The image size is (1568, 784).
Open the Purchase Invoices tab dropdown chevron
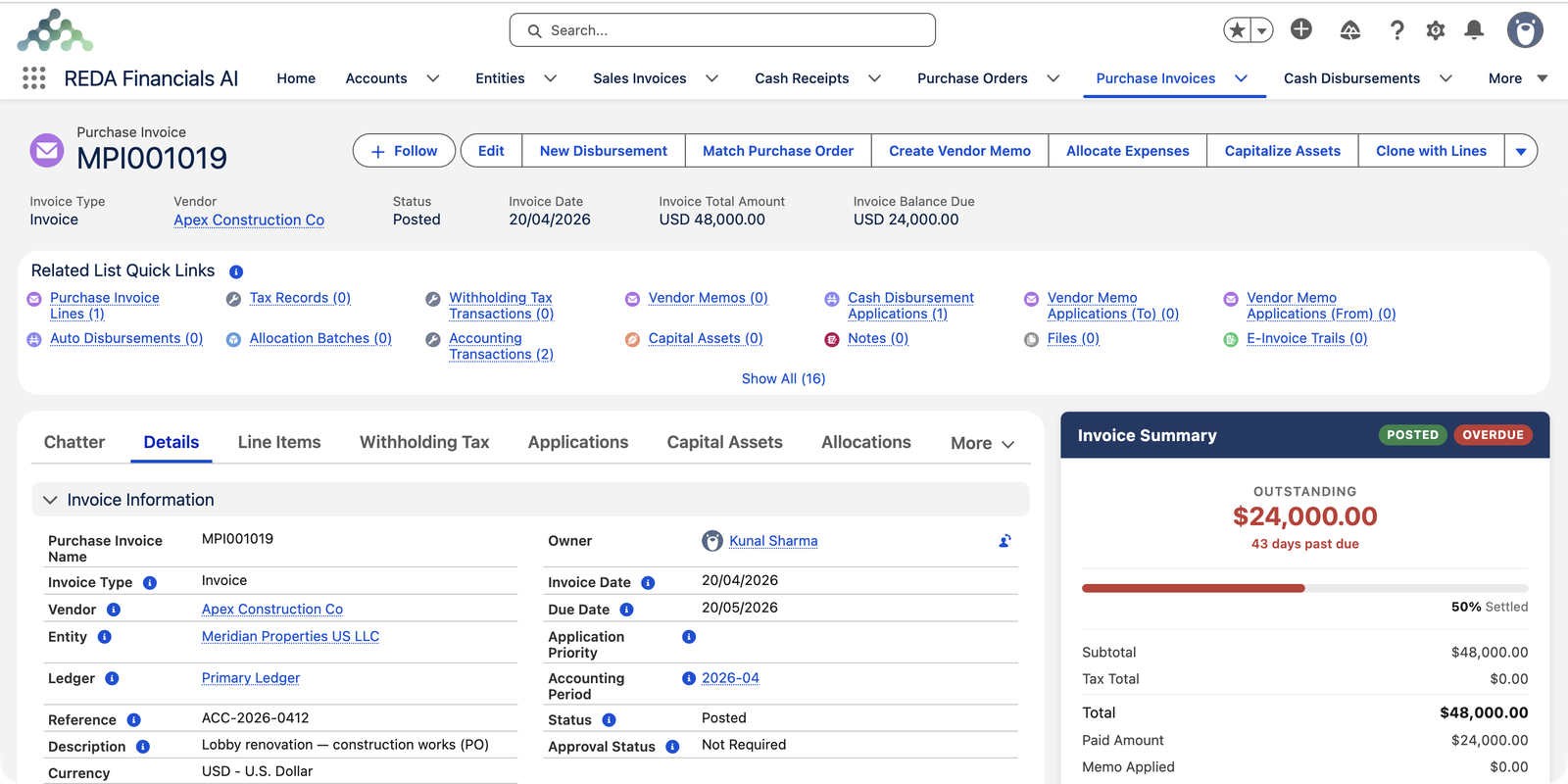[1241, 78]
